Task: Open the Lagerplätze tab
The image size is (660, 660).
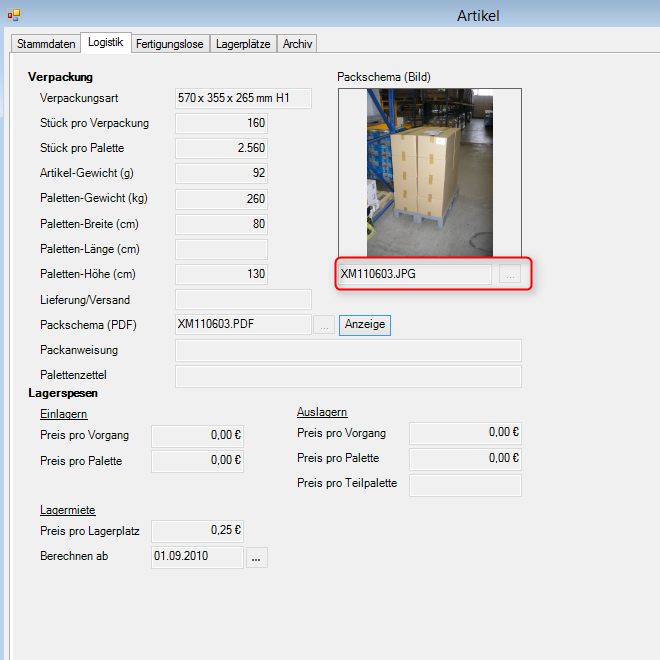Action: pos(243,44)
